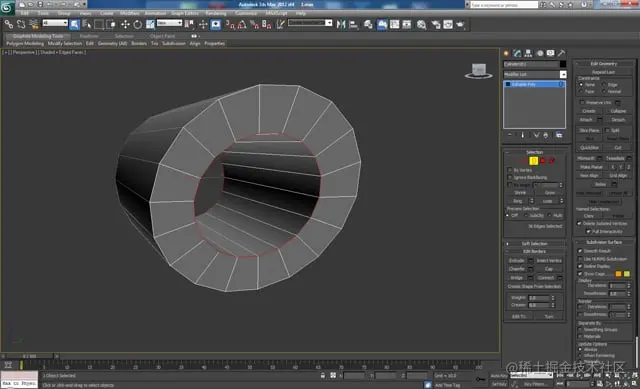Collapse the Edit Borders rollout
This screenshot has width=640, height=389.
coord(534,251)
